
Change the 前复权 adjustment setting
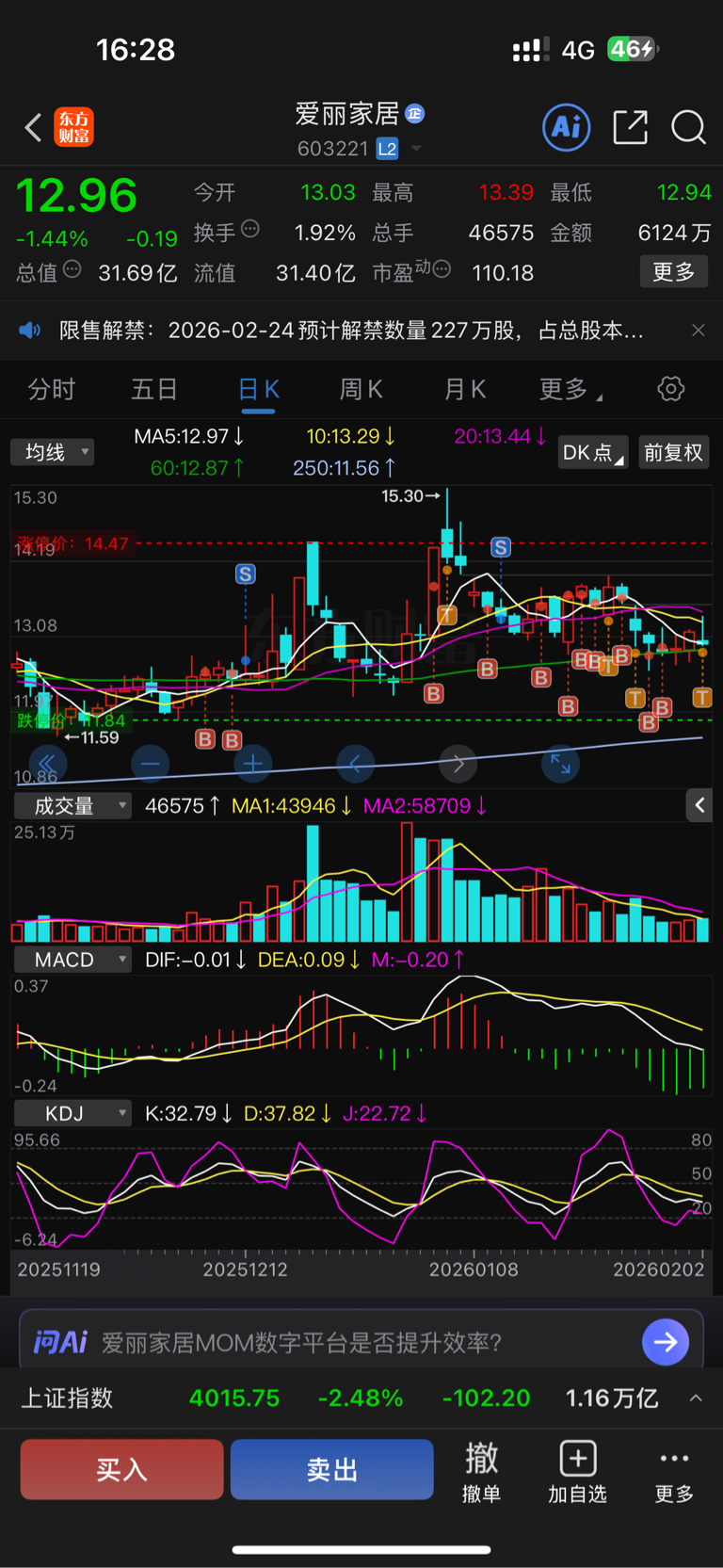673,452
